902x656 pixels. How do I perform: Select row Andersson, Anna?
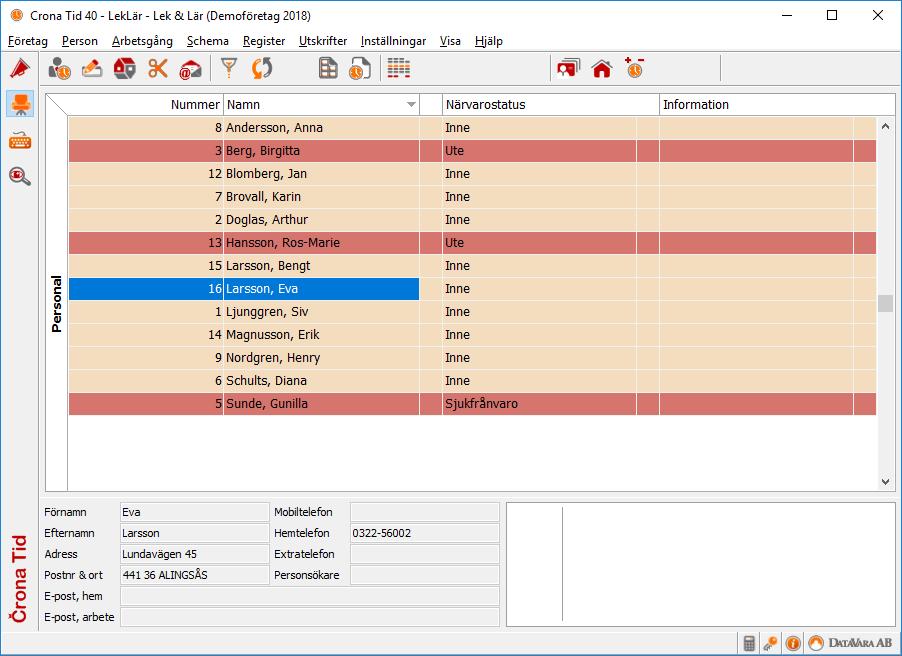pos(472,128)
